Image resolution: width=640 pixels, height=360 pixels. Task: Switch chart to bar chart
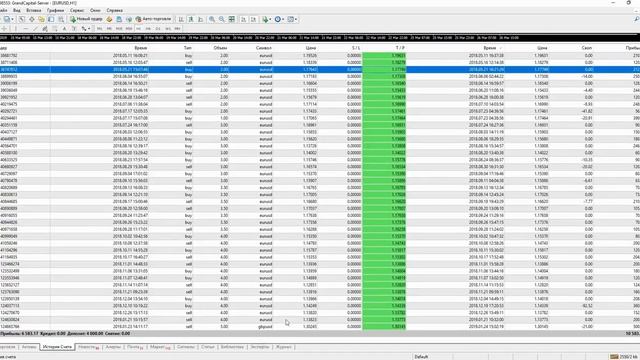(x=181, y=19)
